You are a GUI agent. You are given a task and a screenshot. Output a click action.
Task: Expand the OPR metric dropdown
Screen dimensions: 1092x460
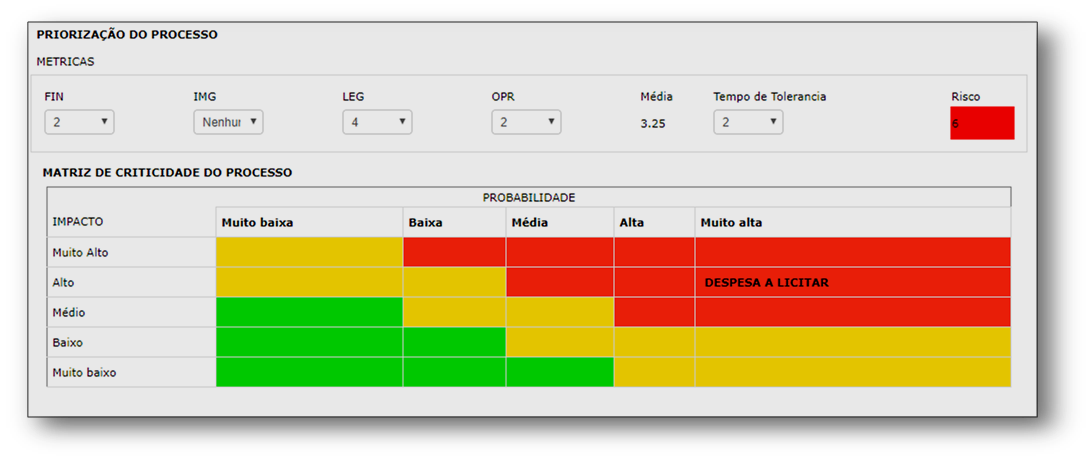click(x=526, y=122)
